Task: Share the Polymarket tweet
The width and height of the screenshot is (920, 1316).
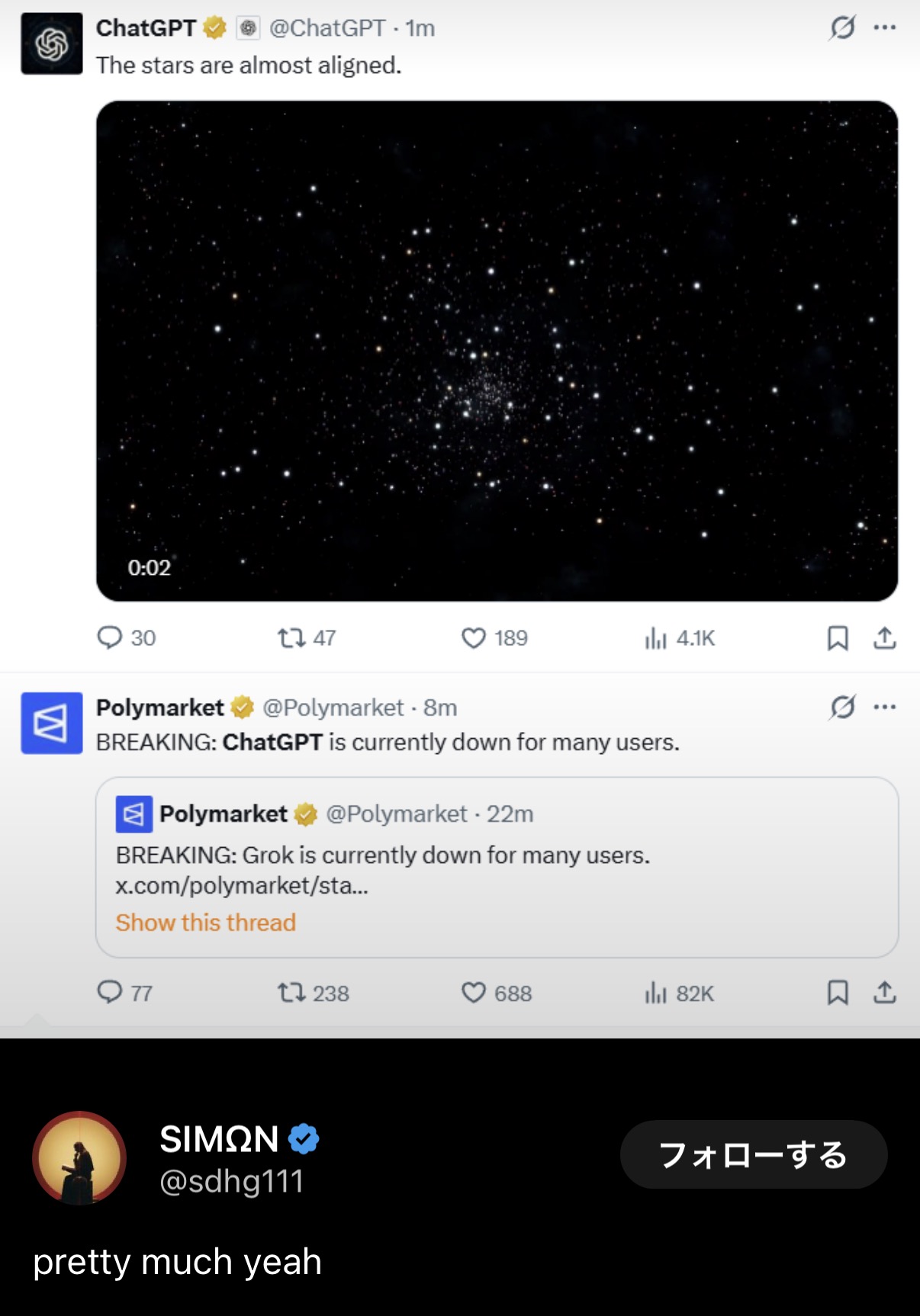Action: point(884,992)
